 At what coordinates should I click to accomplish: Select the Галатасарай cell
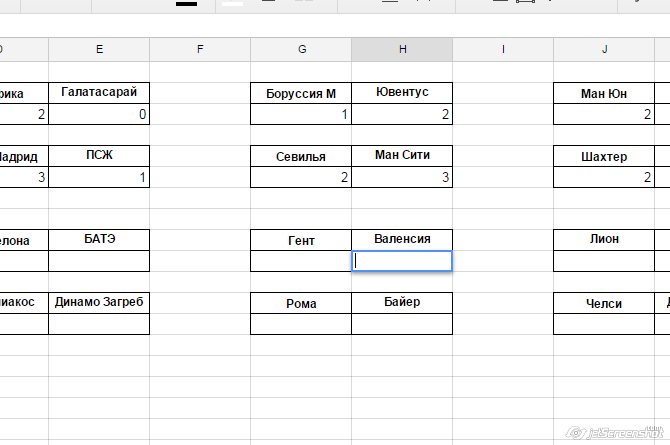[99, 93]
